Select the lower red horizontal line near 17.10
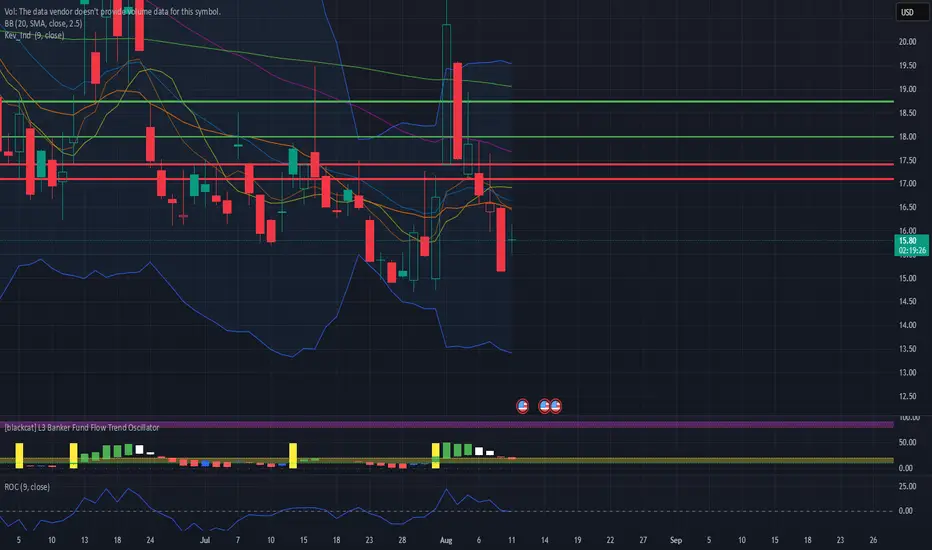Image resolution: width=932 pixels, height=550 pixels. [447, 179]
